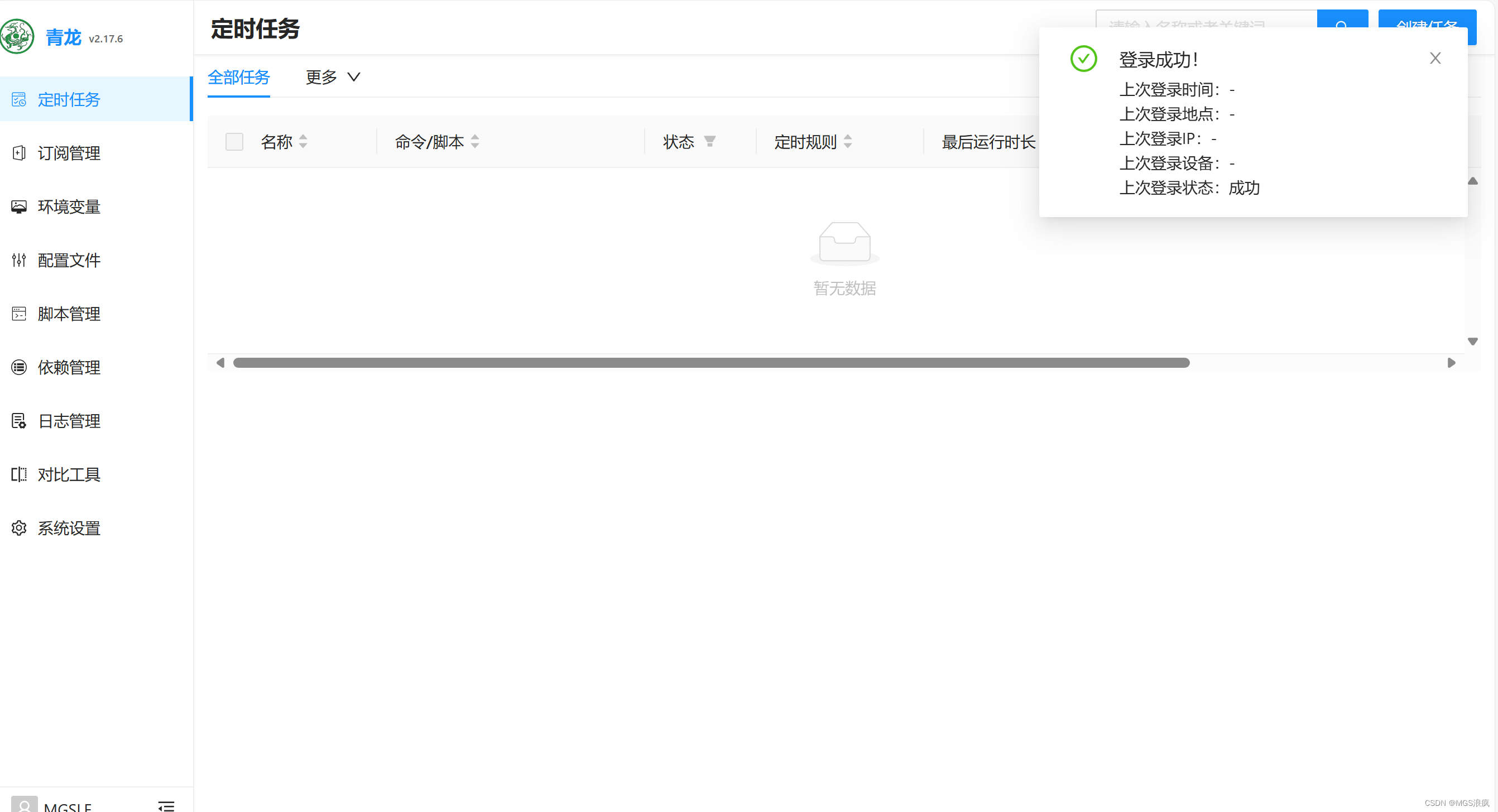Click the 定时任务 sidebar calendar icon
Screen dimensions: 1498x812
coord(18,99)
